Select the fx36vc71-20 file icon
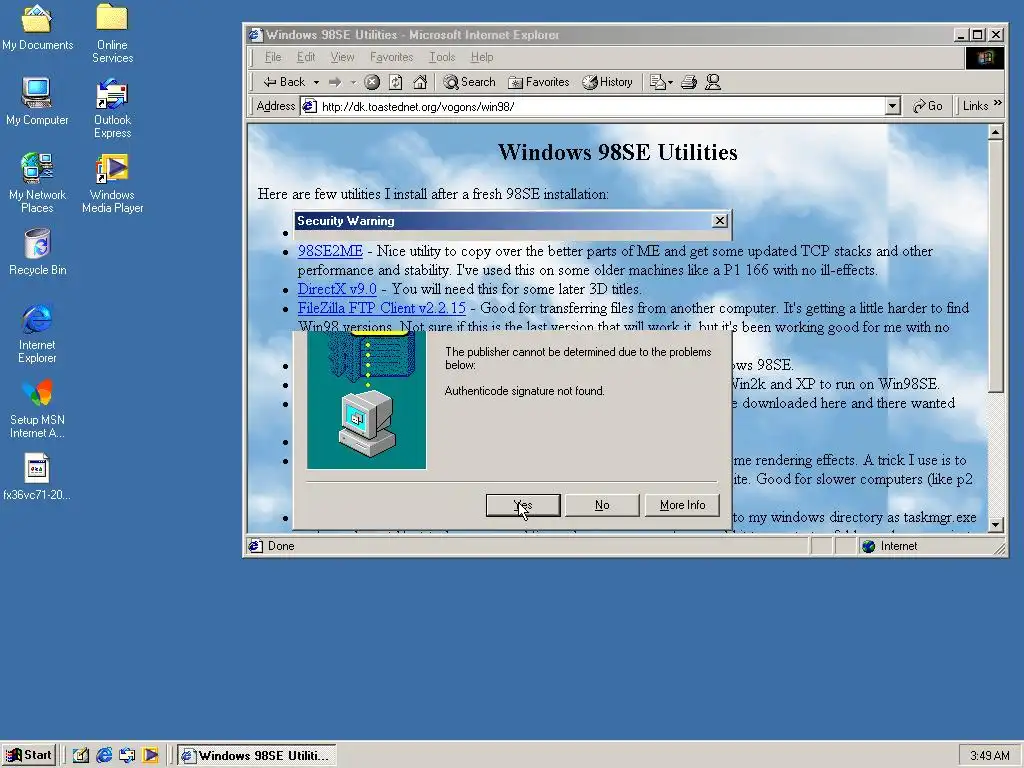The image size is (1024, 768). point(37,477)
